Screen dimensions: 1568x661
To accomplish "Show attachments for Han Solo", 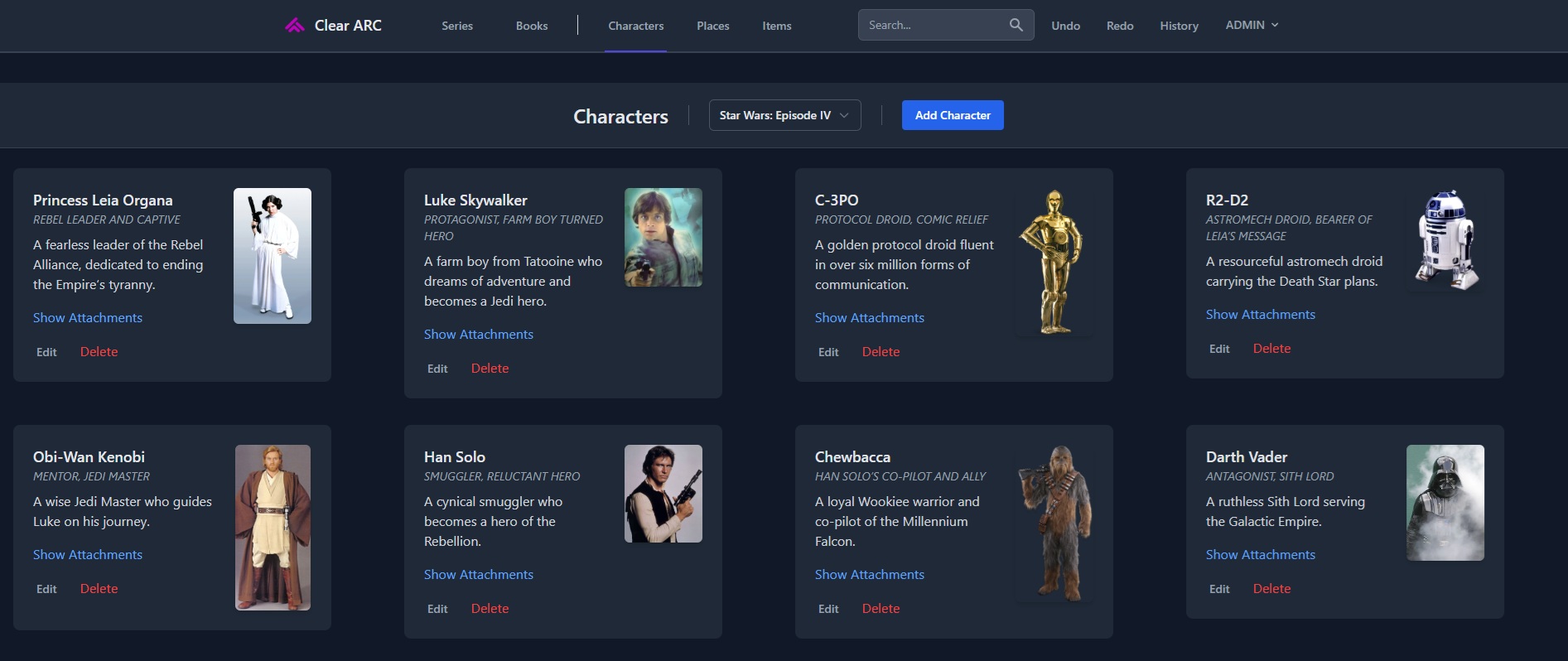I will pos(479,574).
